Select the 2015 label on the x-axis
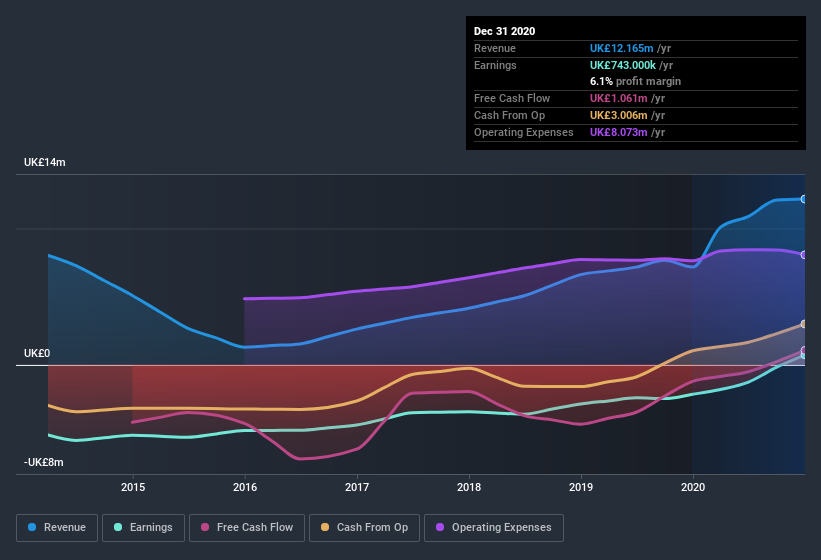 (x=133, y=487)
